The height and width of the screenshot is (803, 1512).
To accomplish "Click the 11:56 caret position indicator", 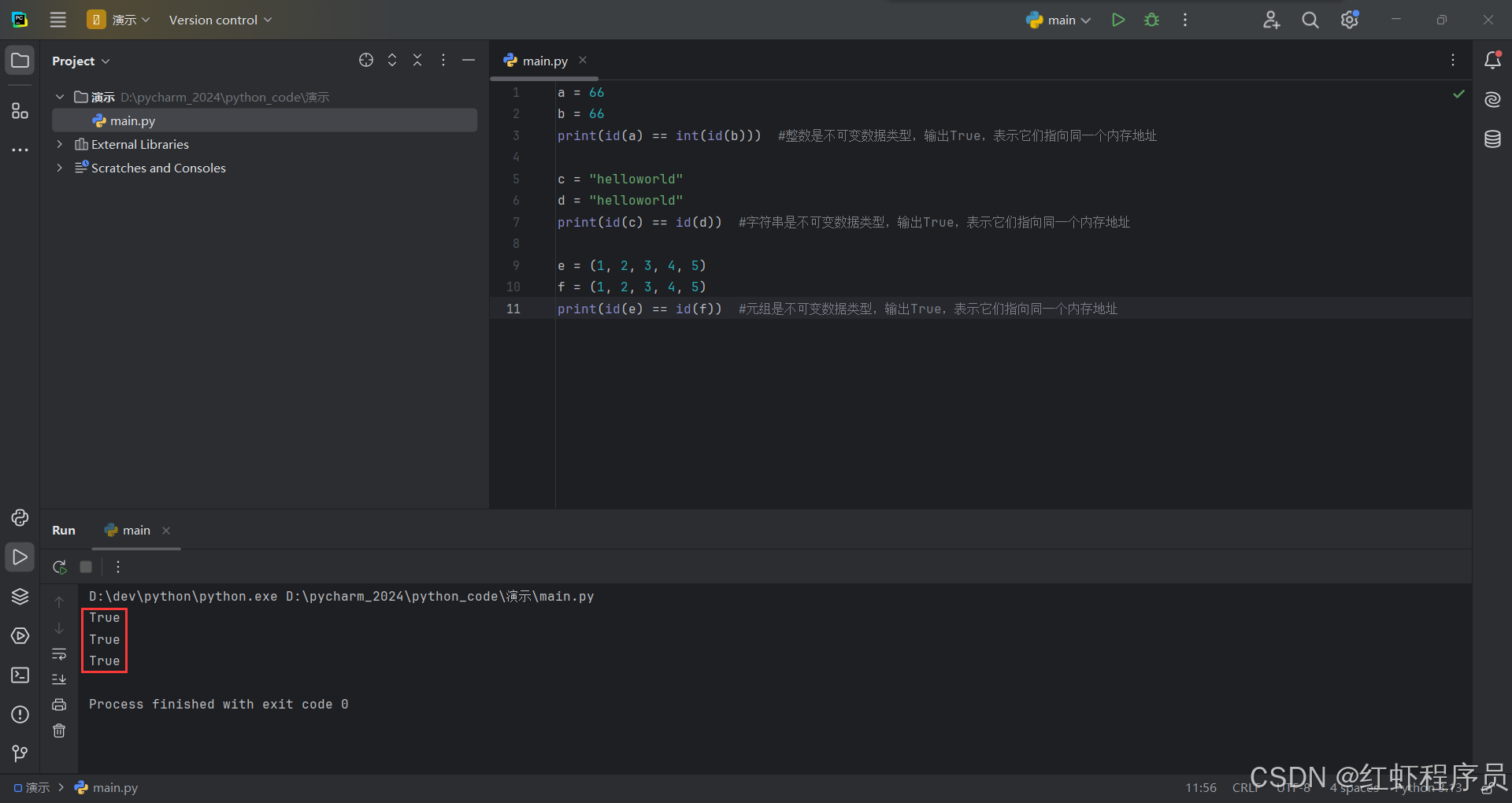I will pyautogui.click(x=1201, y=787).
